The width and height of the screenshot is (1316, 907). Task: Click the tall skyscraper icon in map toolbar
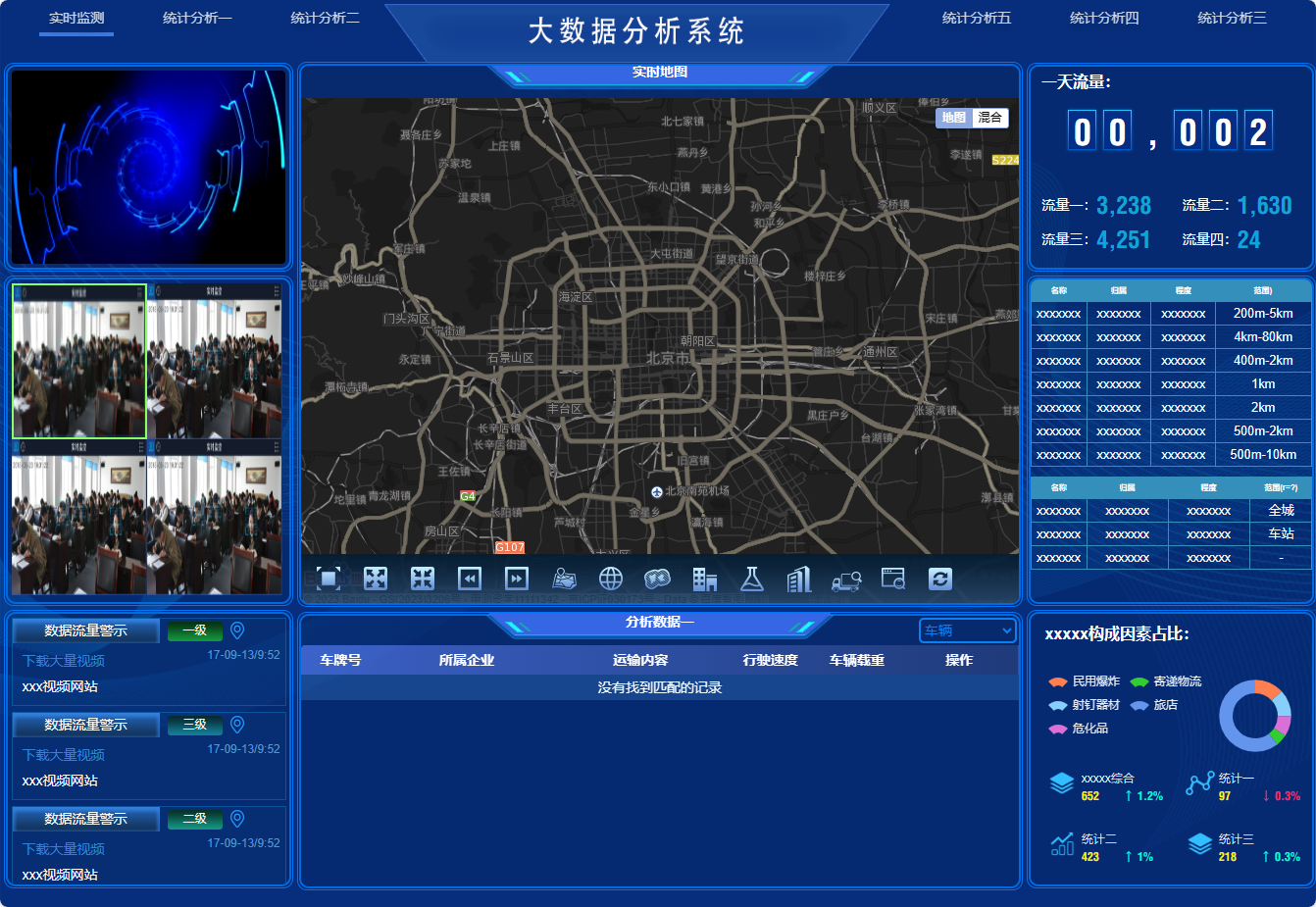pyautogui.click(x=799, y=579)
